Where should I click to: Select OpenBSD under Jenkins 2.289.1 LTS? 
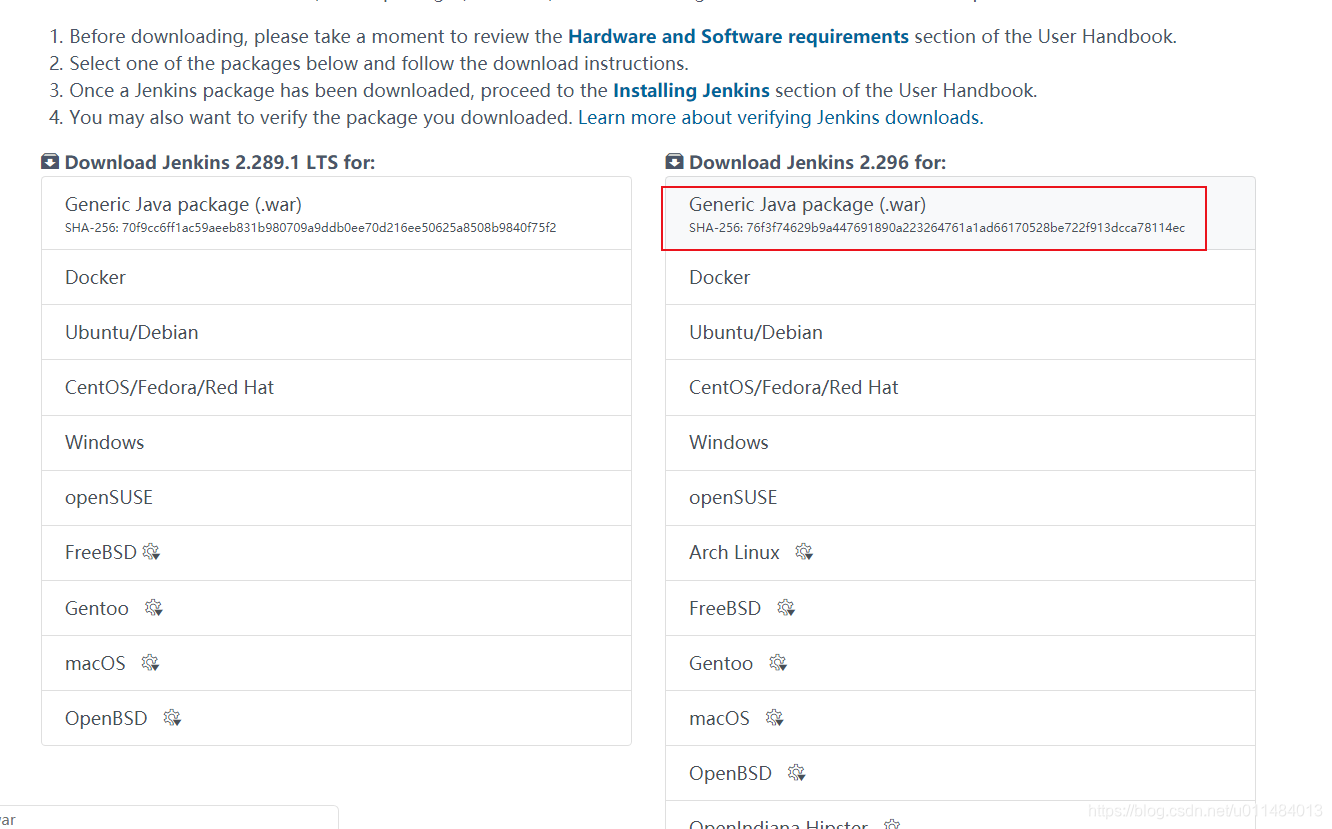[x=336, y=718]
